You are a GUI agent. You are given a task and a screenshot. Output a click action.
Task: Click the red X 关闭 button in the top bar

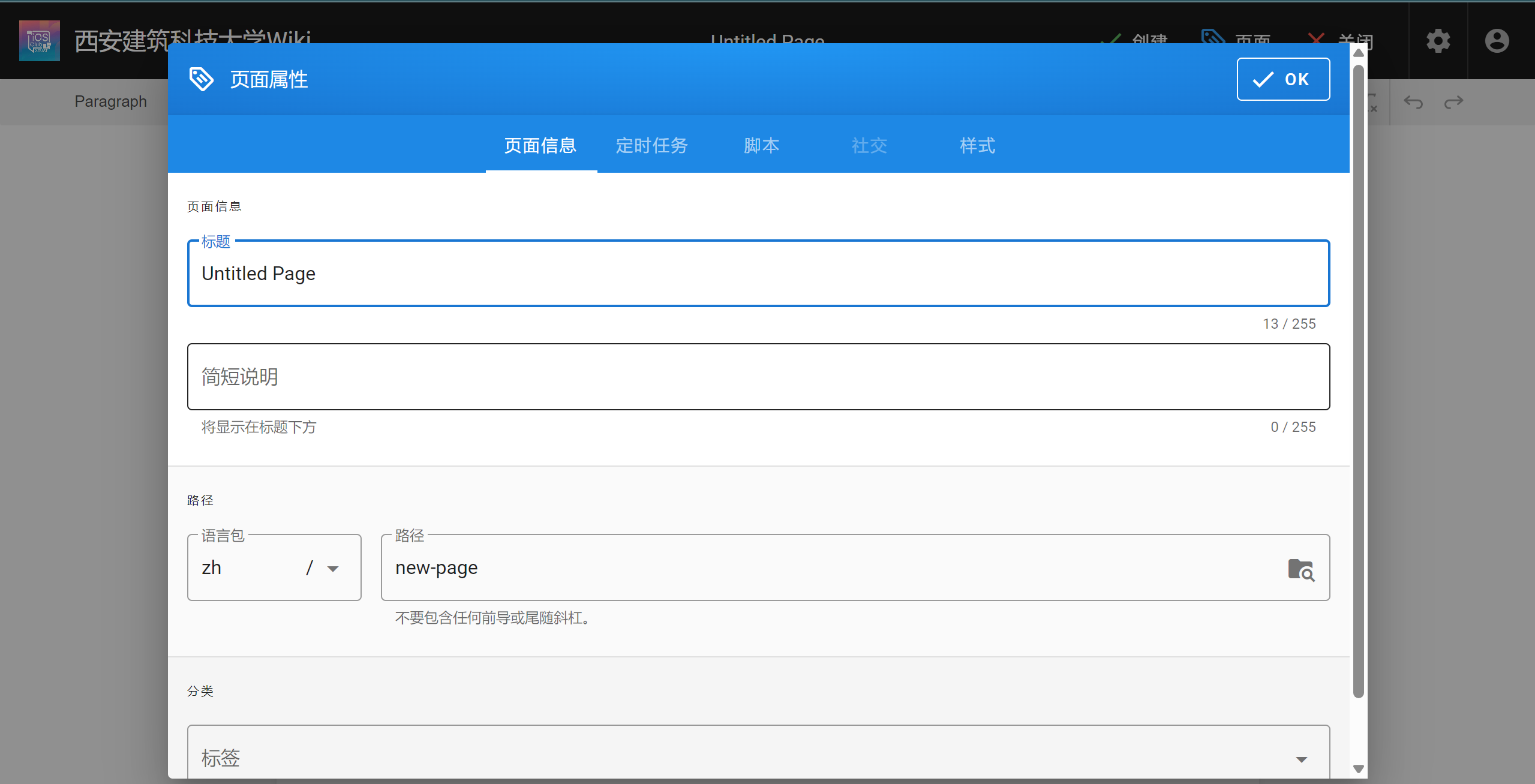click(x=1340, y=41)
